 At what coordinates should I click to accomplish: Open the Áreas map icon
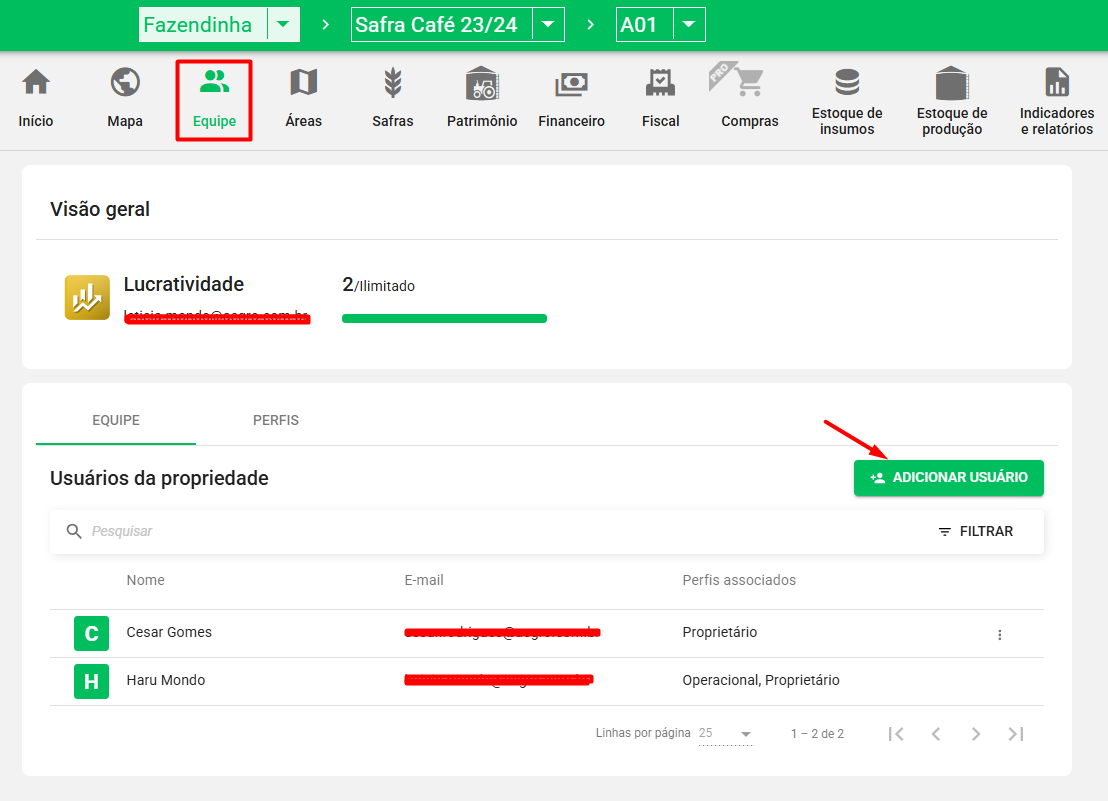pyautogui.click(x=303, y=83)
